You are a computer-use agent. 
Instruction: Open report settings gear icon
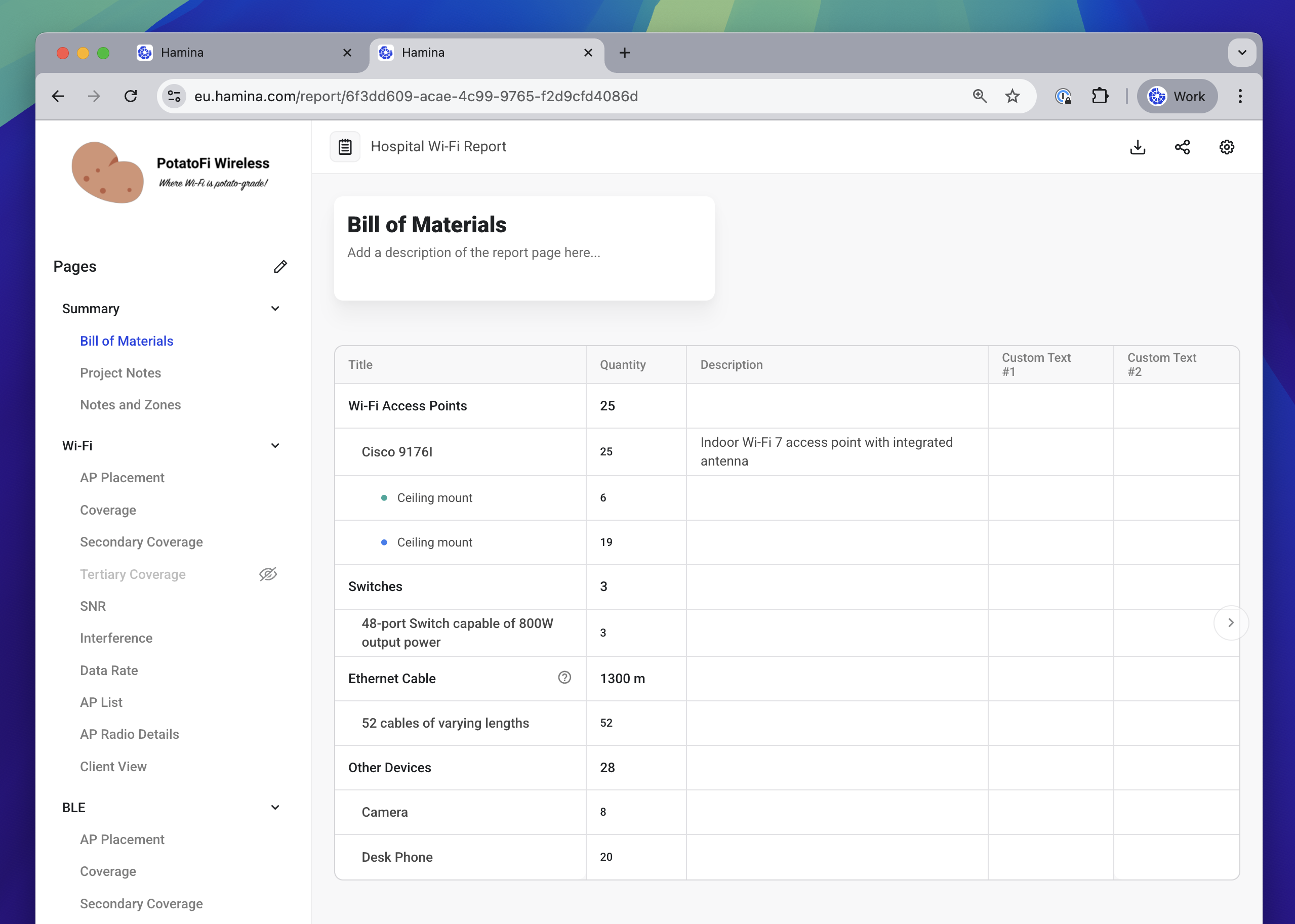point(1227,147)
